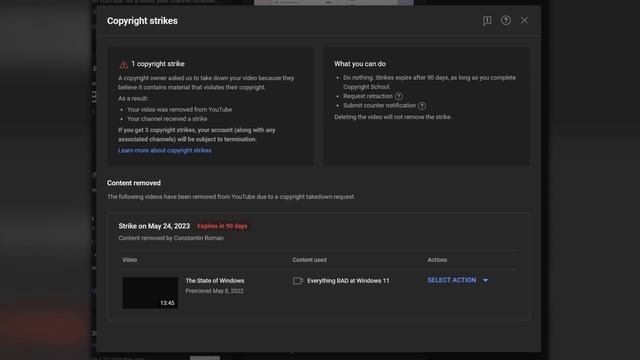Click the Strike on May 24, 2023 heading
The image size is (640, 360).
154,226
